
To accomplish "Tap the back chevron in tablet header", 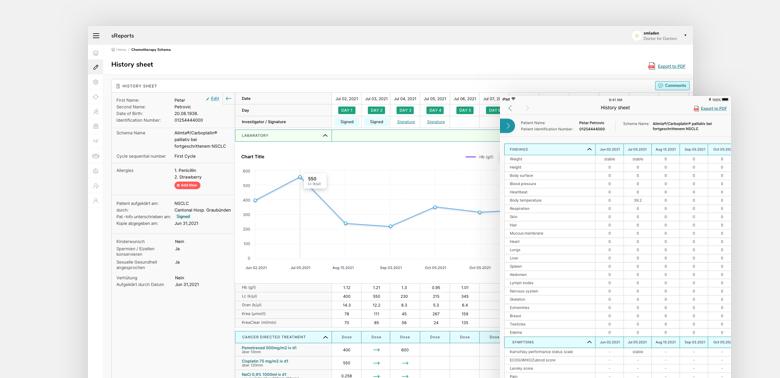I will [x=510, y=108].
